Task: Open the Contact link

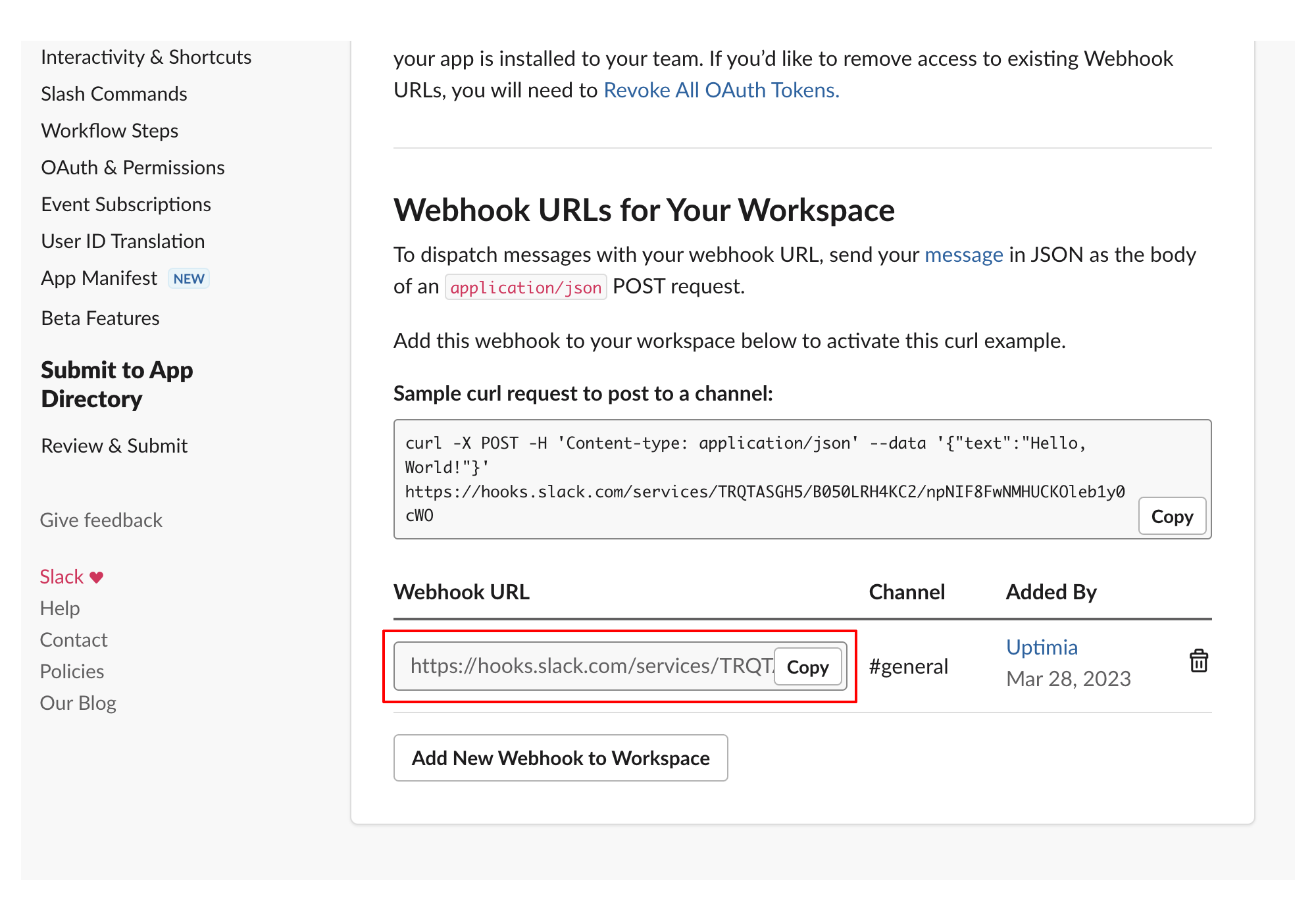Action: [x=74, y=640]
